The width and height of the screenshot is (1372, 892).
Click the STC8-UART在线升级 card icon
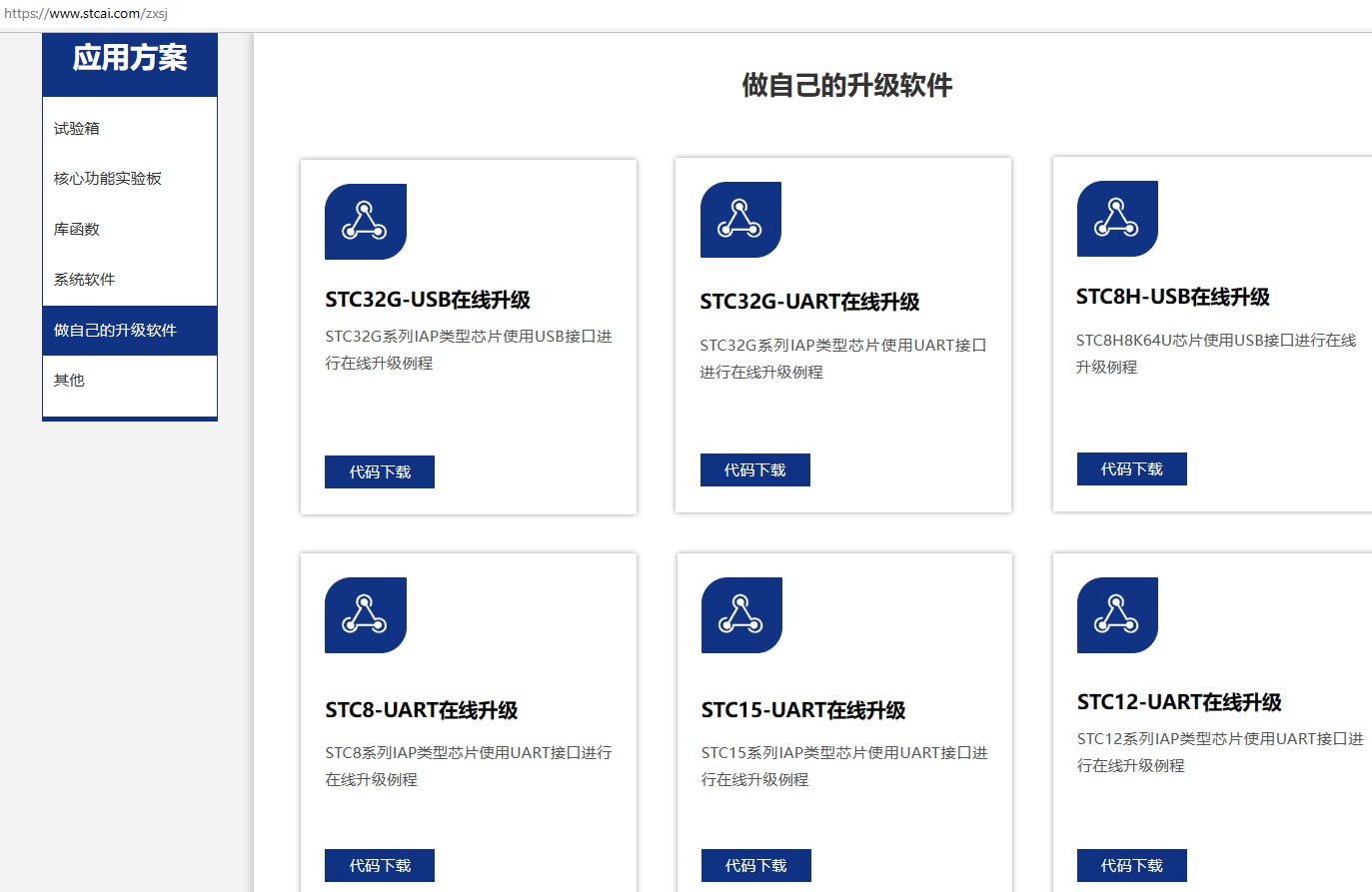[365, 614]
